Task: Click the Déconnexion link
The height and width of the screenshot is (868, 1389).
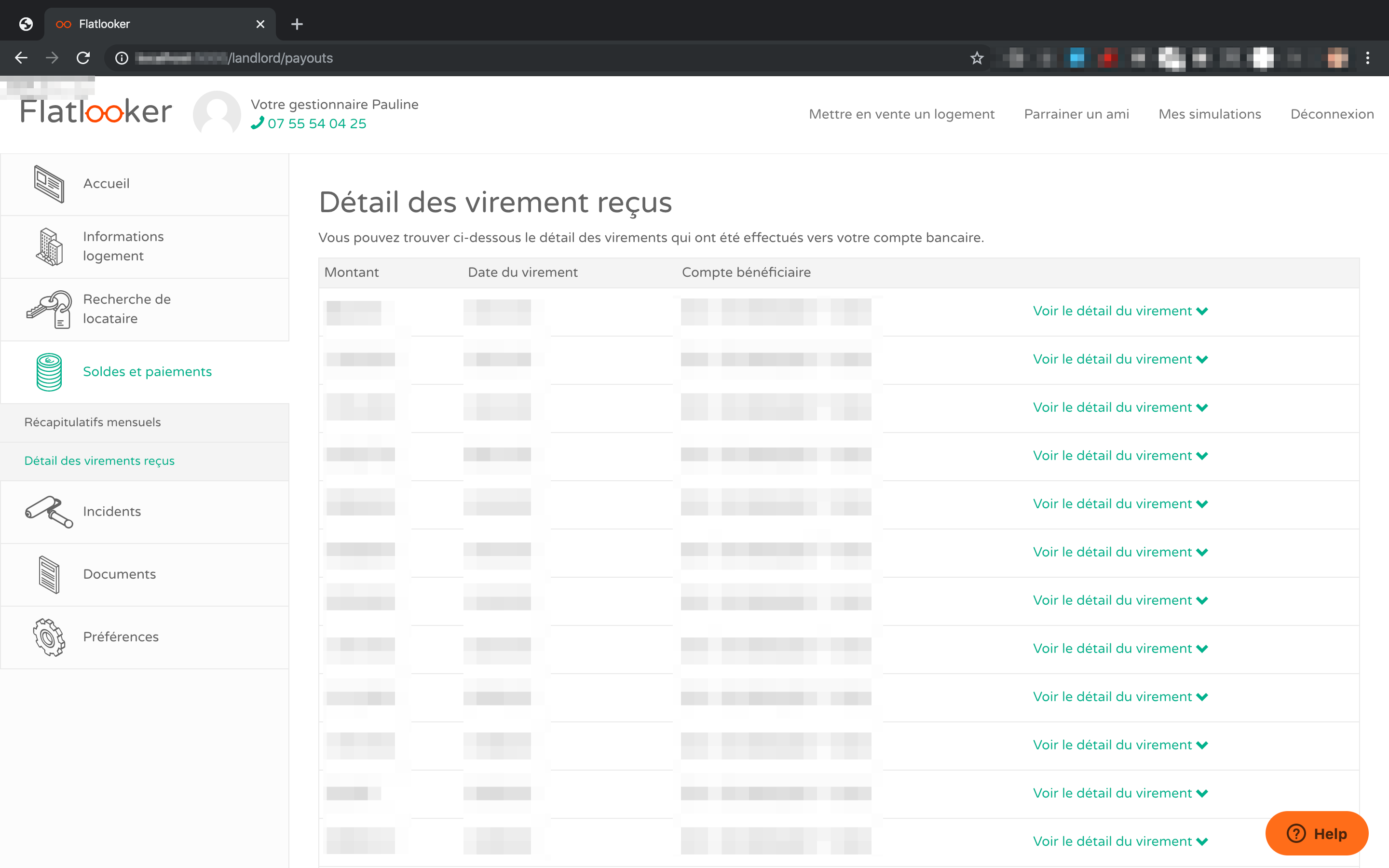Action: point(1332,114)
